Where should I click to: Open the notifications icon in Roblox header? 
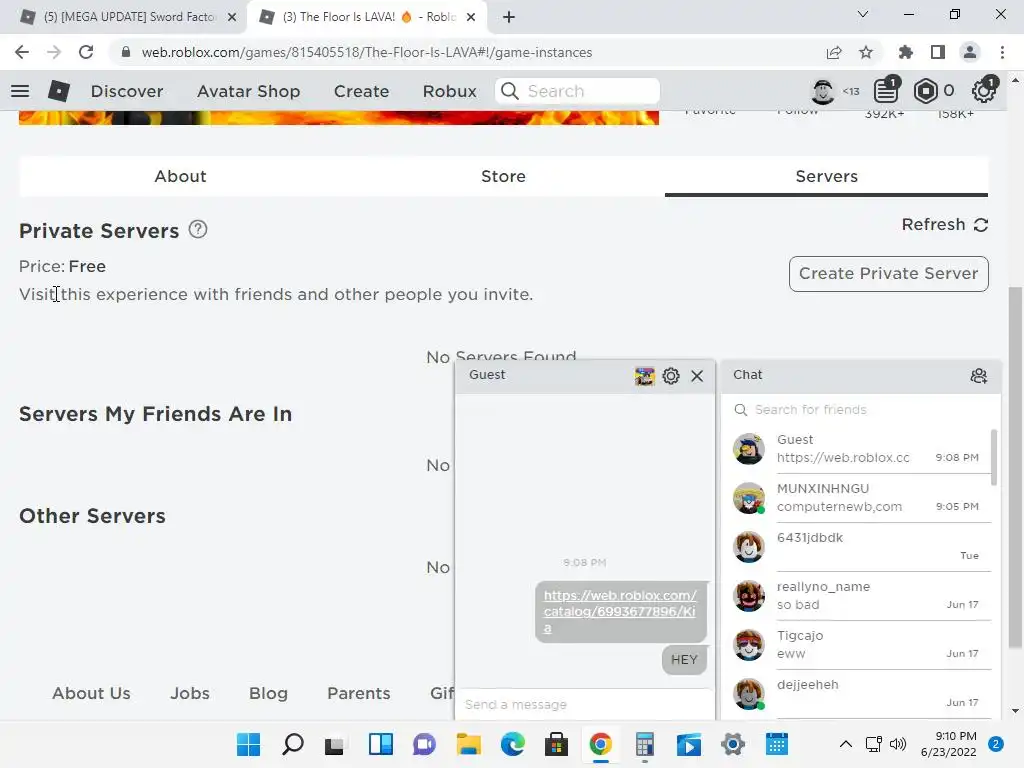pos(886,91)
